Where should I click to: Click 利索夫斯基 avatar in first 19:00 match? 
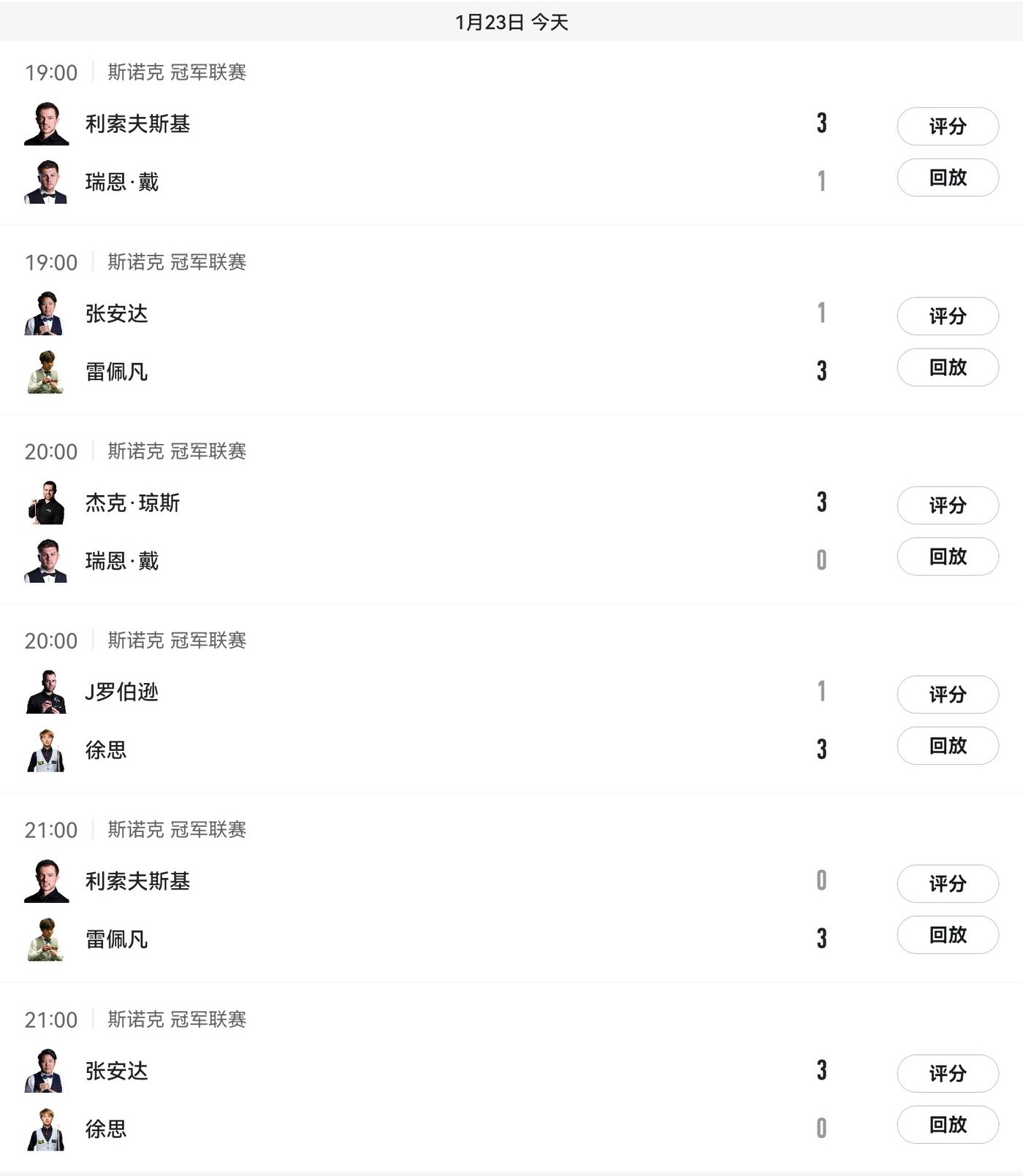pos(47,124)
